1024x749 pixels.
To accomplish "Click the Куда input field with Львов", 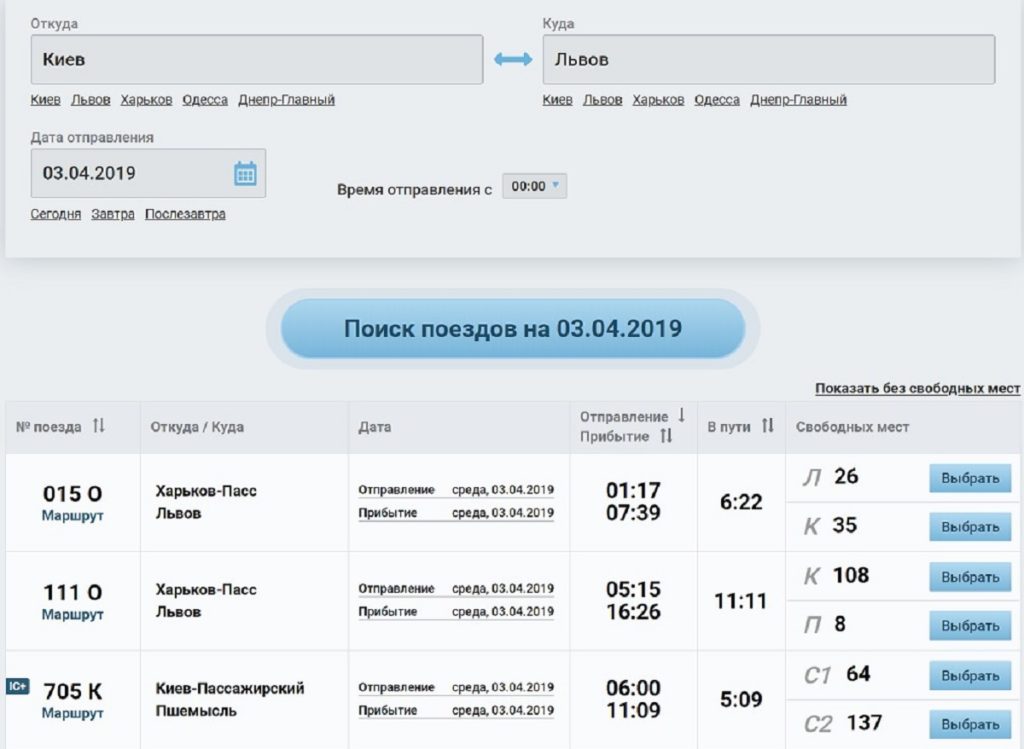I will click(768, 60).
